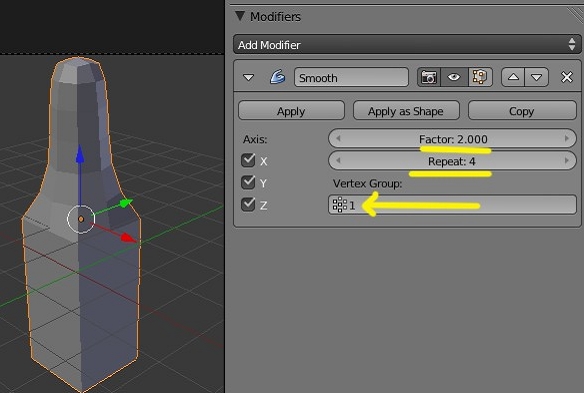Click the Smooth modifier hand icon
The width and height of the screenshot is (584, 393).
(277, 77)
